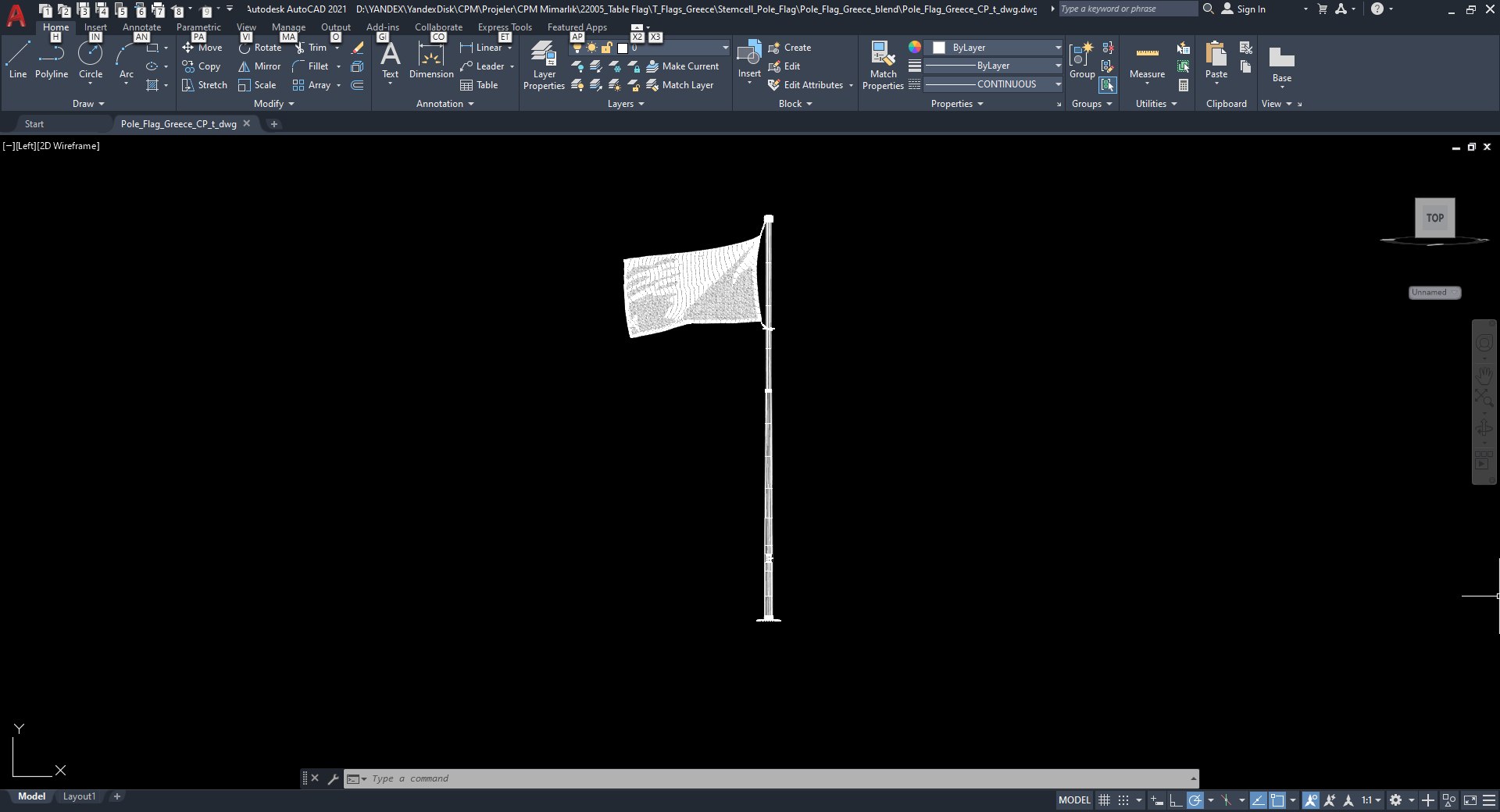
Task: Select the Rotate tool
Action: [260, 48]
